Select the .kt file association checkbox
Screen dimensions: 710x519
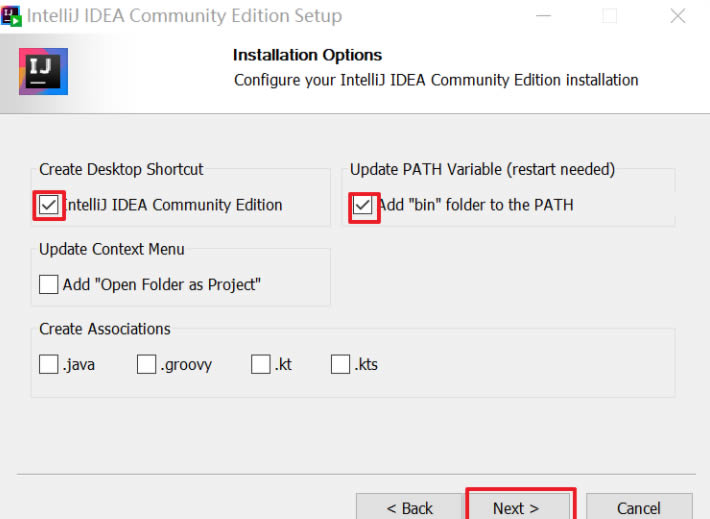click(261, 365)
